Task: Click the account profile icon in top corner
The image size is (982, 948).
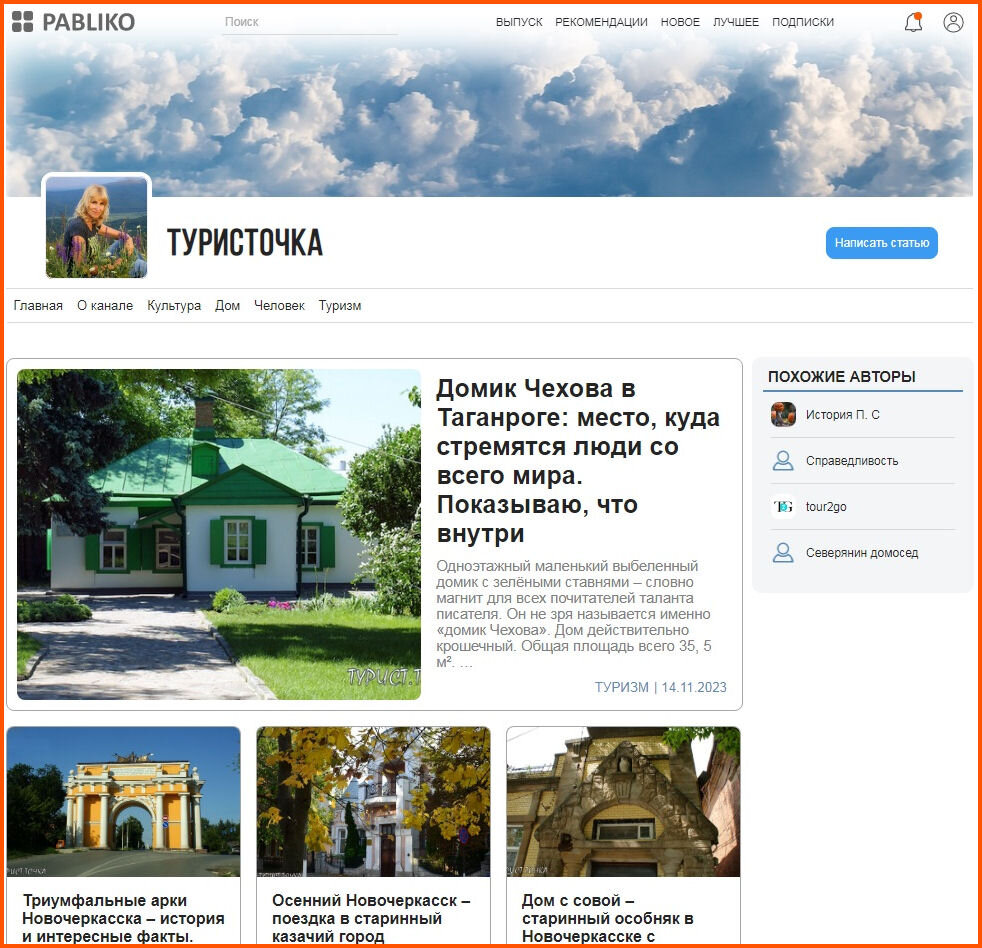Action: [x=952, y=21]
